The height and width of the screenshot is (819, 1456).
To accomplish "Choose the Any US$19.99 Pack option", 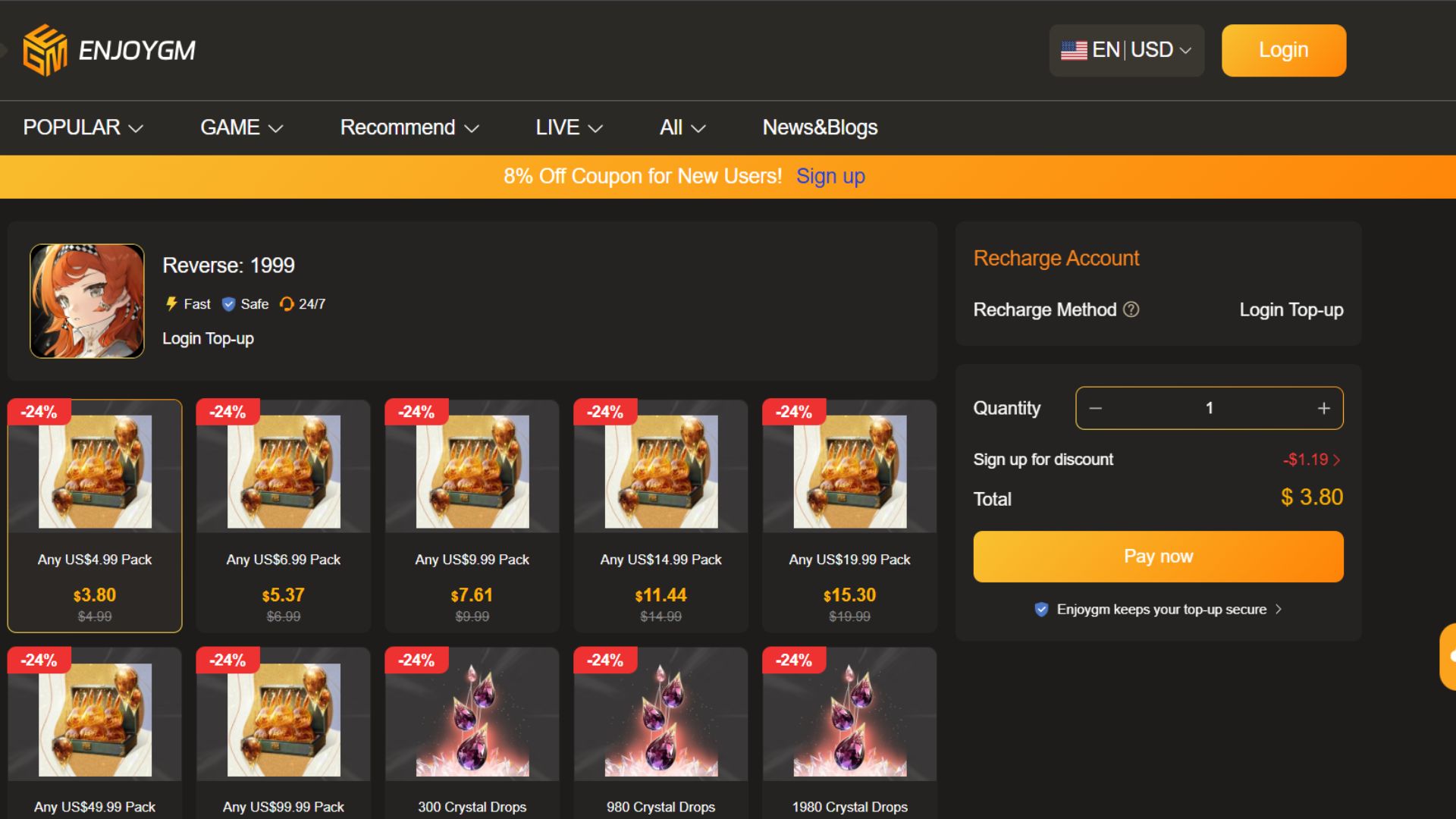I will [849, 516].
